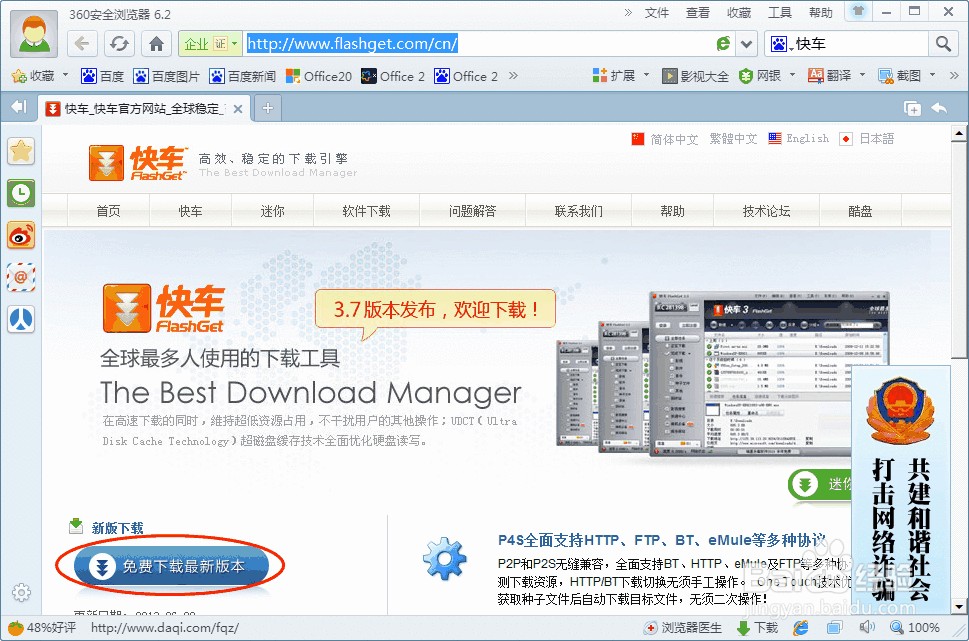Click 免费下载最新版本 download button
Screen dimensions: 969x641
pos(171,566)
